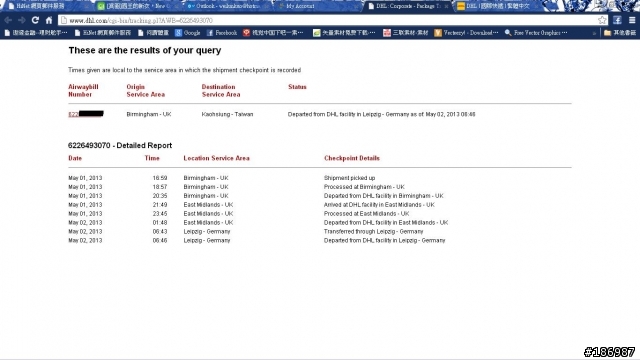Open the 其他書籤 bookmarks folder
Viewport: 640px width, 360px height.
(x=620, y=33)
